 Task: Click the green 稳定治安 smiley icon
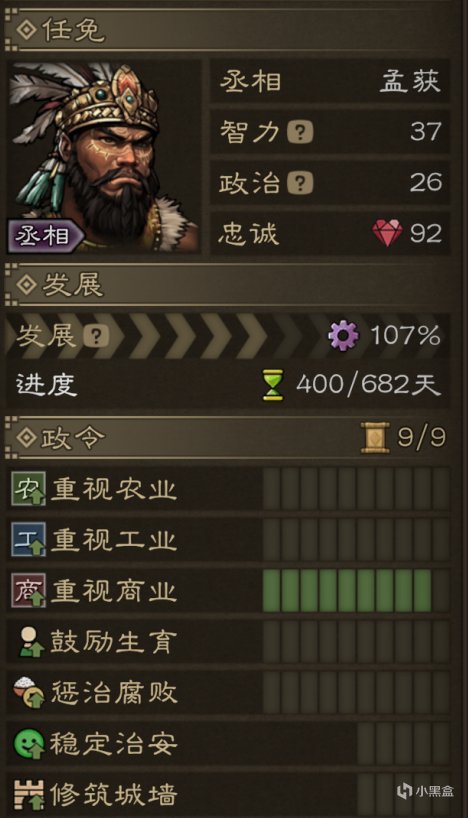(x=29, y=743)
